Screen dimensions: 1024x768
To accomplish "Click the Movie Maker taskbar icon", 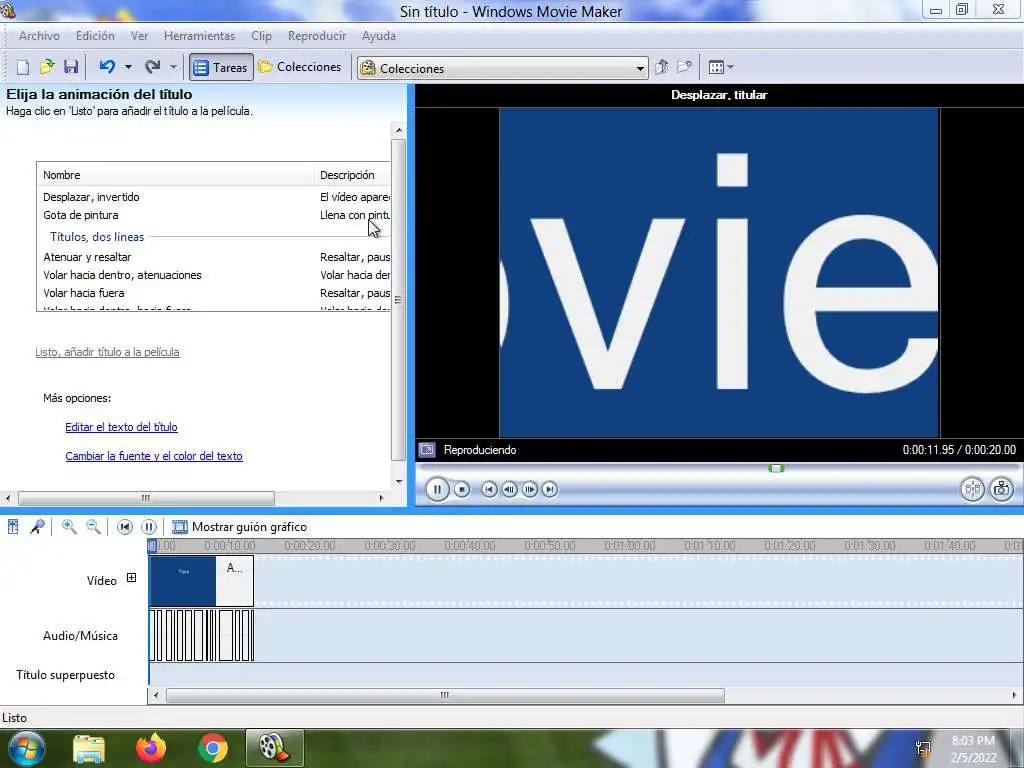I will pyautogui.click(x=274, y=748).
